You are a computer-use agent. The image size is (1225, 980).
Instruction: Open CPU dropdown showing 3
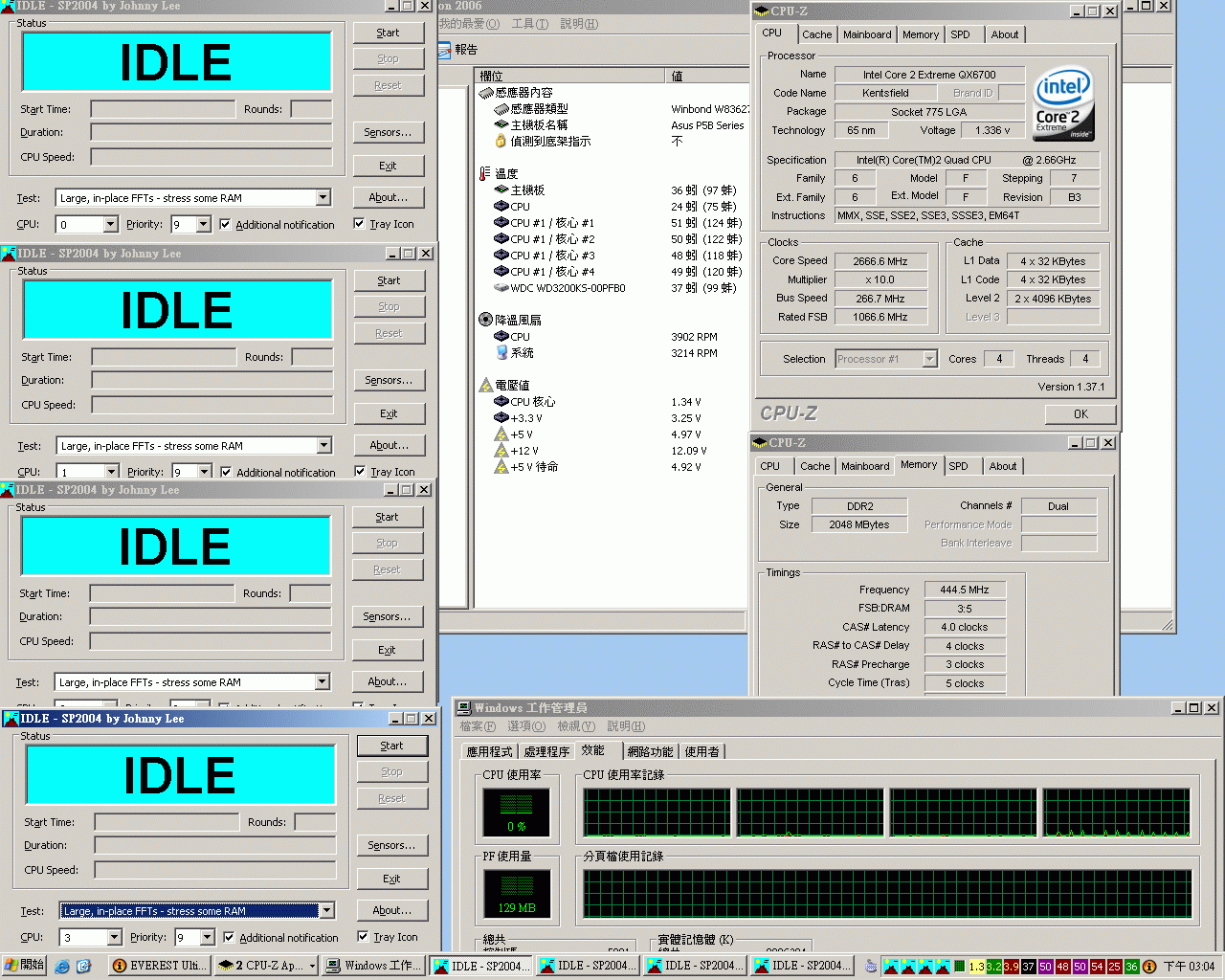(x=114, y=938)
